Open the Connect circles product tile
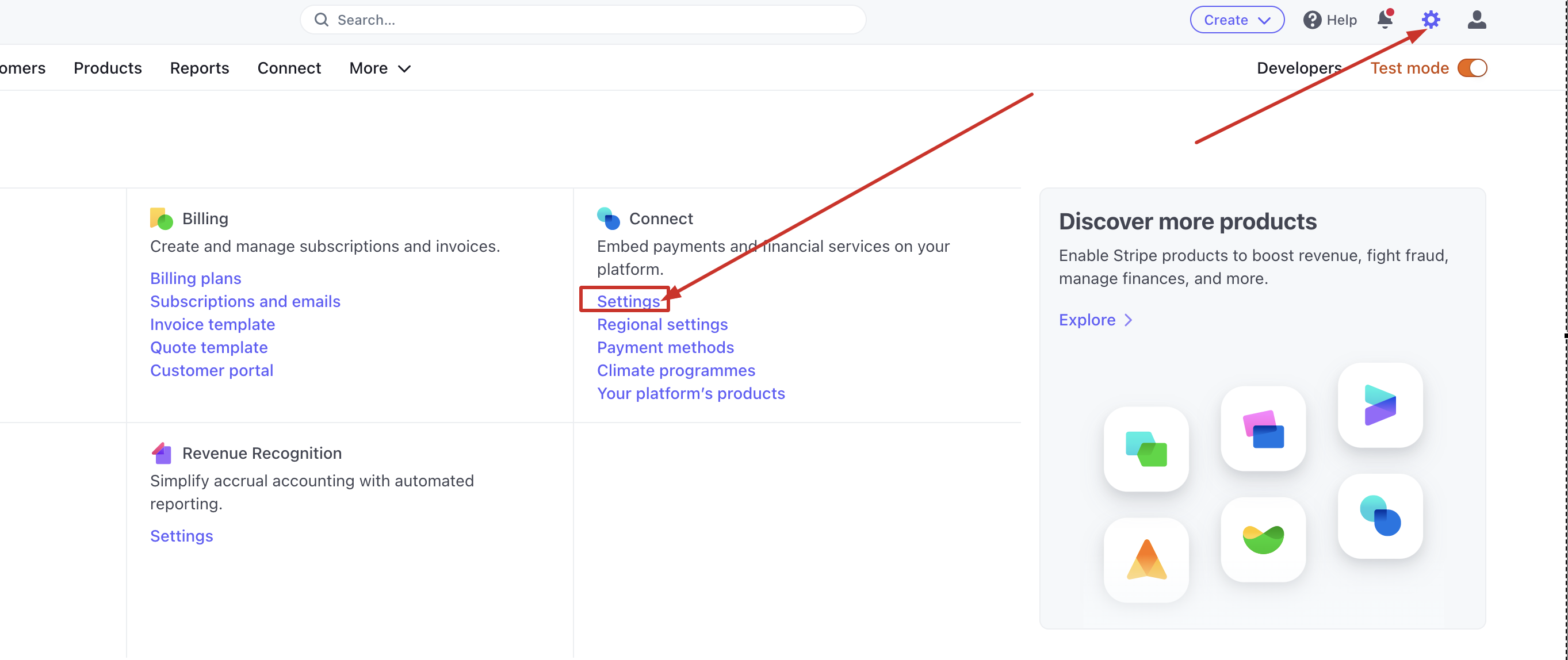 tap(1380, 516)
